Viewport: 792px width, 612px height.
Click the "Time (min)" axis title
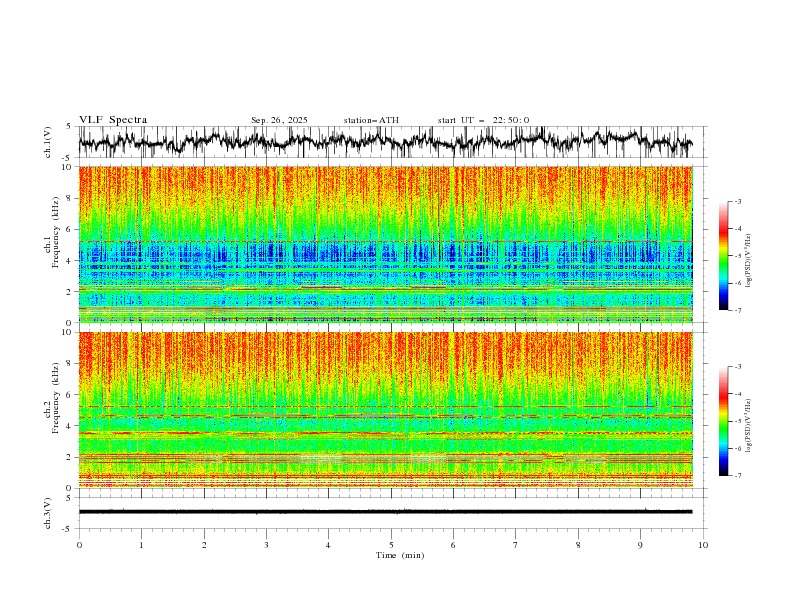point(400,555)
